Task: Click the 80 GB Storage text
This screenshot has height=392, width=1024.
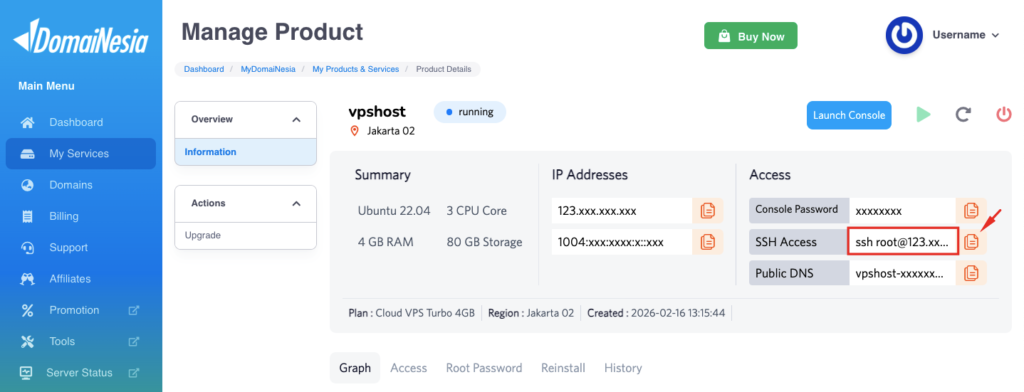Action: pos(485,242)
